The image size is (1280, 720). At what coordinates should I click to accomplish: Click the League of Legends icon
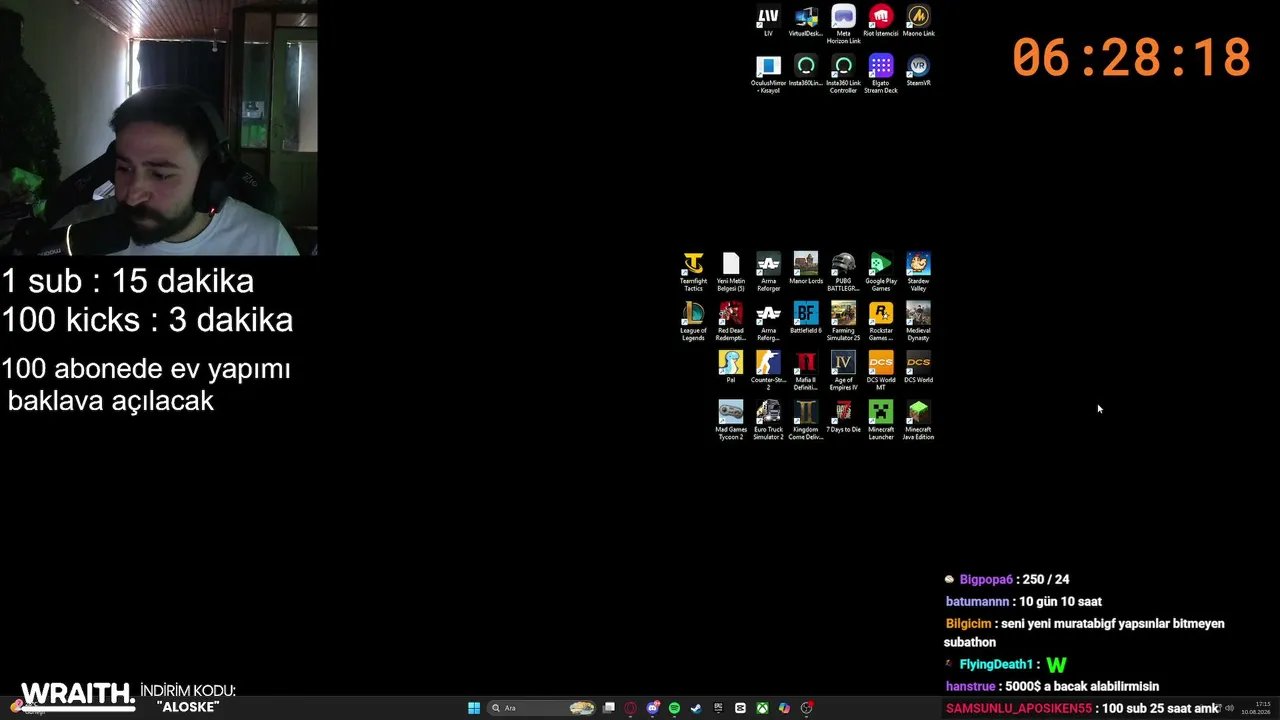tap(693, 322)
